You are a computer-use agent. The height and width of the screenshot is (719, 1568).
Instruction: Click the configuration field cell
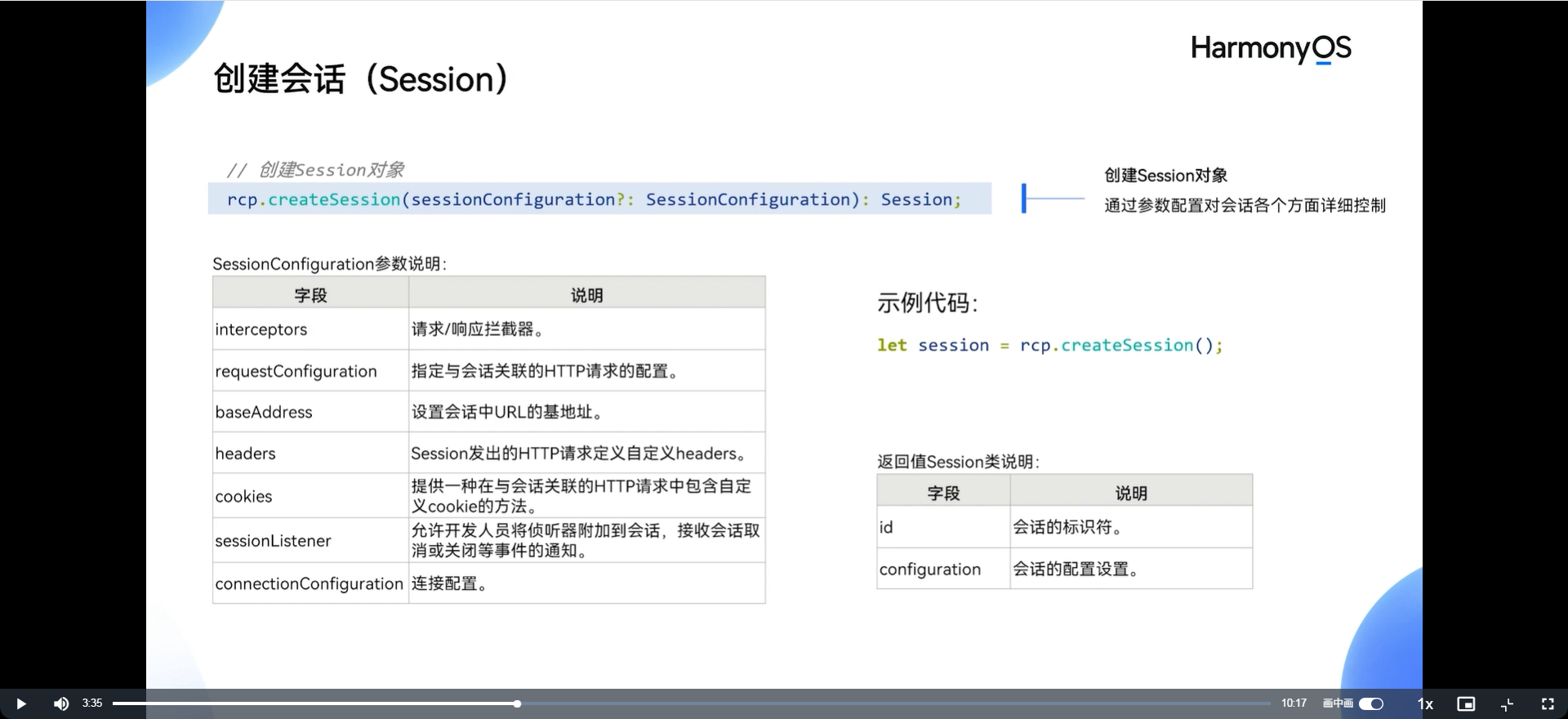(x=943, y=569)
